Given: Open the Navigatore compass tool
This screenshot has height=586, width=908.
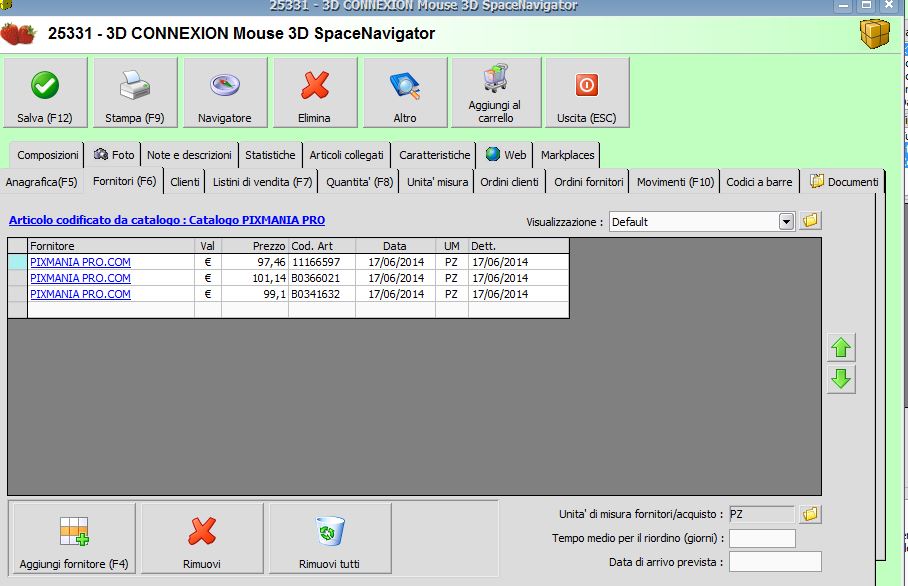Looking at the screenshot, I should 225,93.
